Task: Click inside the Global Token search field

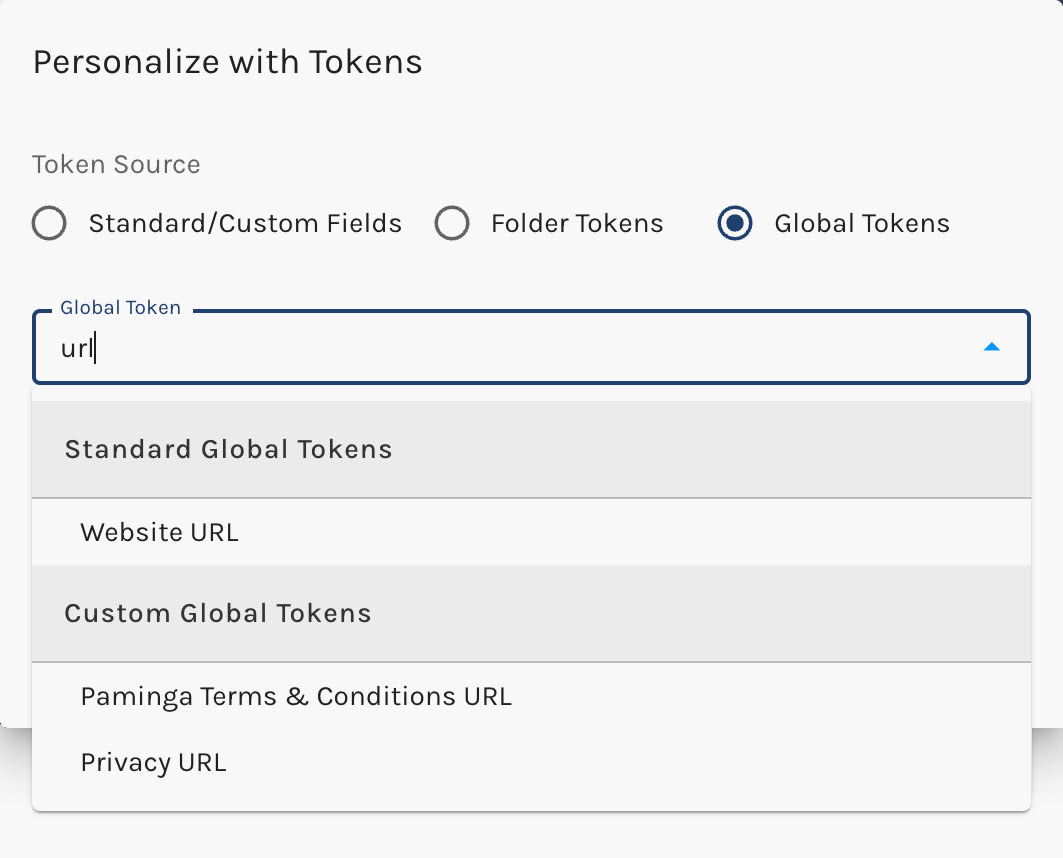Action: click(x=400, y=347)
